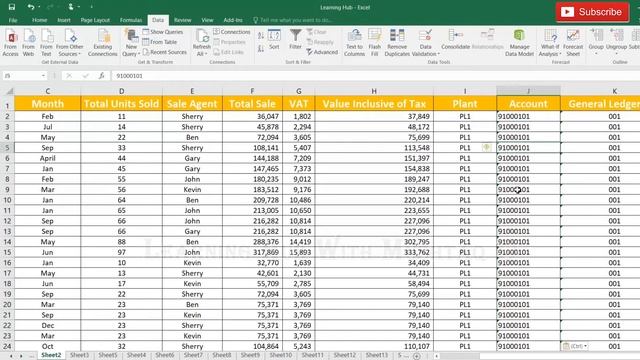The image size is (640, 360).
Task: Switch to the Home ribbon tab
Action: (x=40, y=20)
